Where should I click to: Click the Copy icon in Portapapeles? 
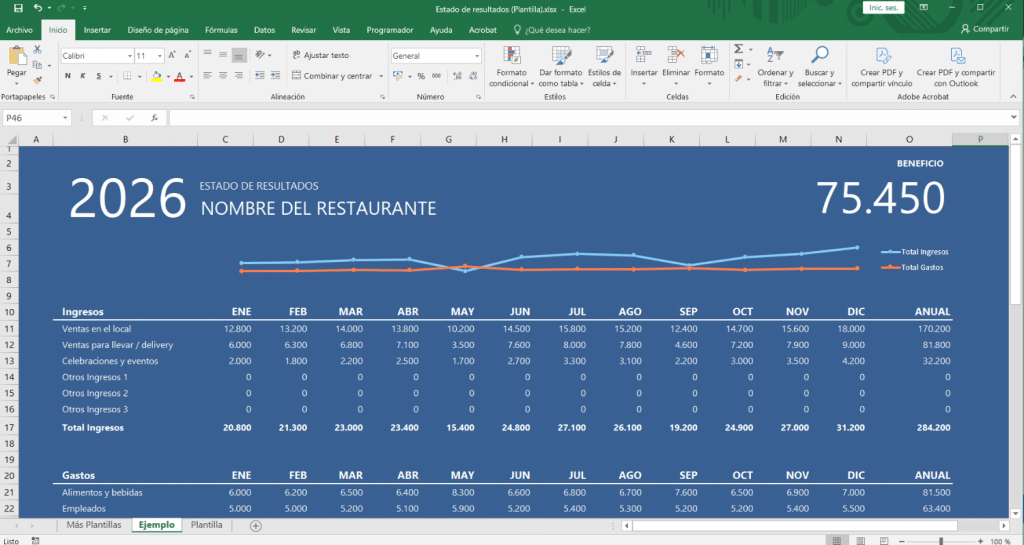[x=37, y=65]
